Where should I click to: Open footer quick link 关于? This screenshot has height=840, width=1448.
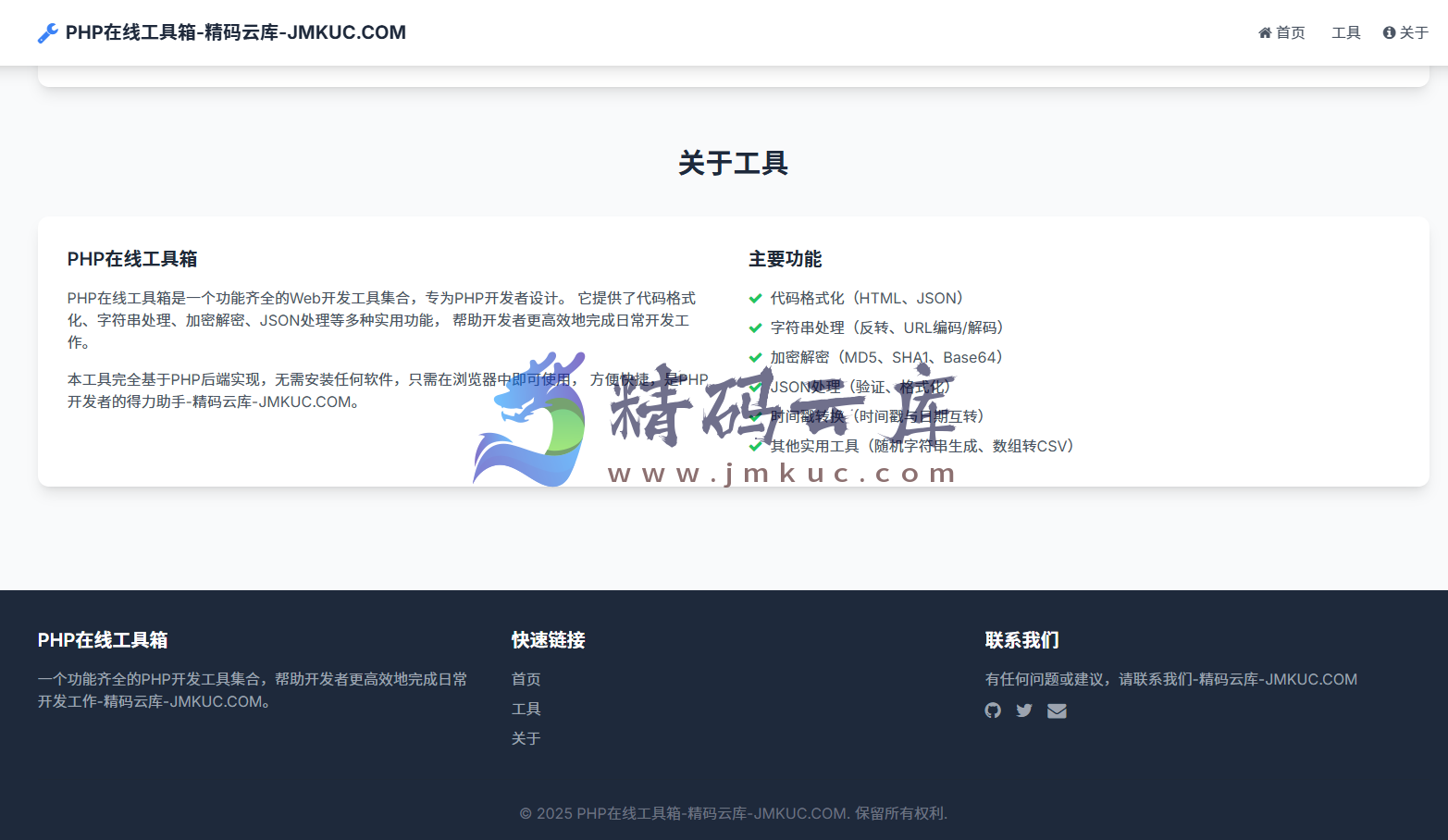[x=526, y=738]
